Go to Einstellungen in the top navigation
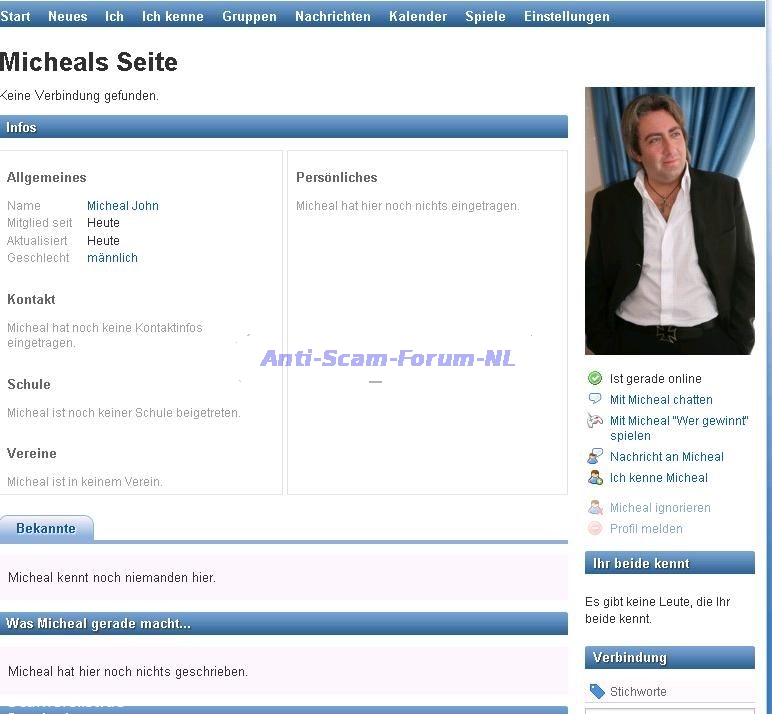This screenshot has width=772, height=714. (567, 16)
